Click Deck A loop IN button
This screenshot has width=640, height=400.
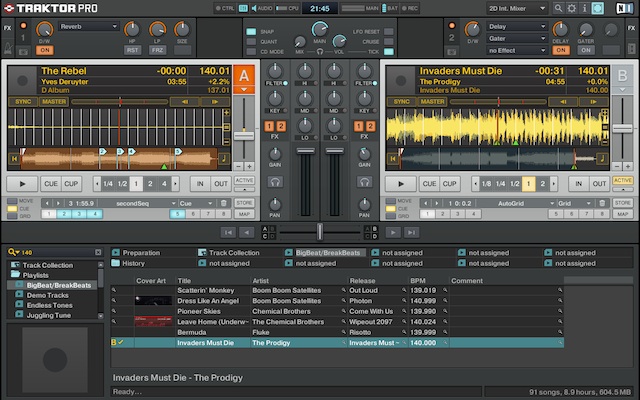pyautogui.click(x=200, y=184)
